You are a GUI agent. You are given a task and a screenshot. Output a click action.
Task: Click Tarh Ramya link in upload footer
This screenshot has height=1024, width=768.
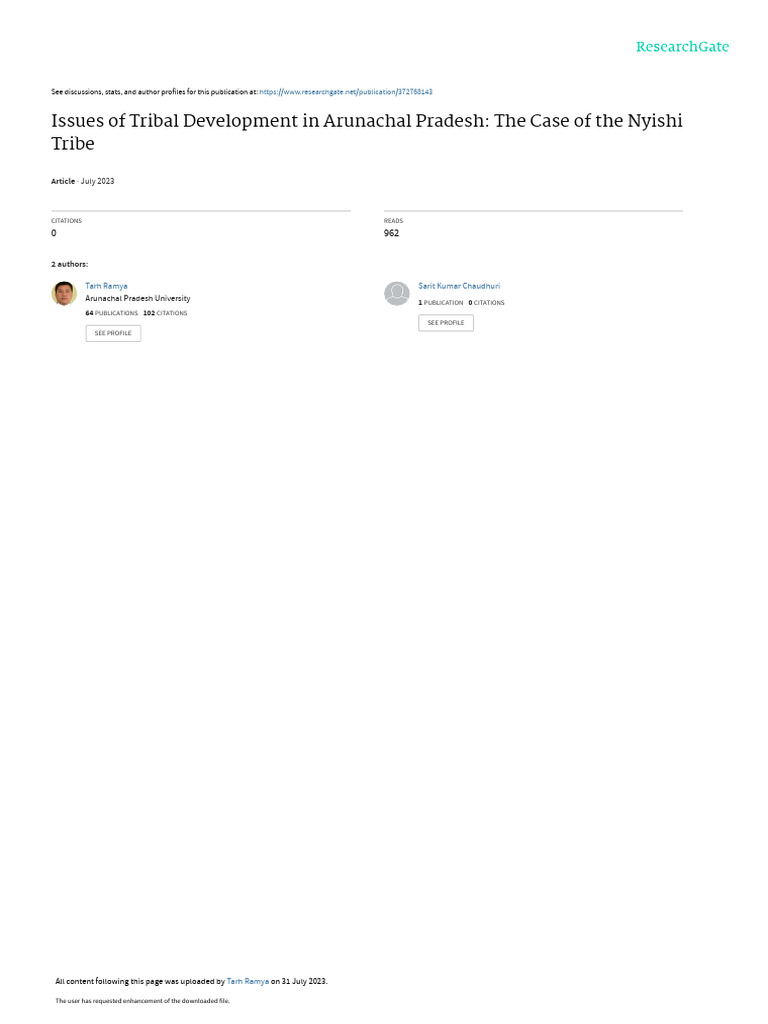248,981
